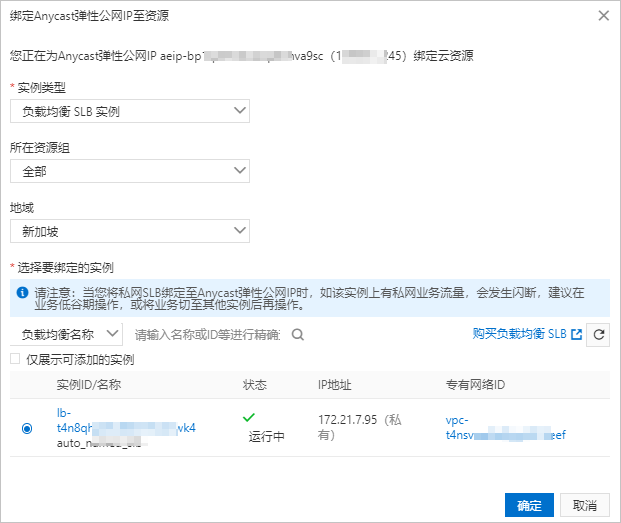621x523 pixels.
Task: Click the 运行中 status text
Action: click(x=266, y=436)
